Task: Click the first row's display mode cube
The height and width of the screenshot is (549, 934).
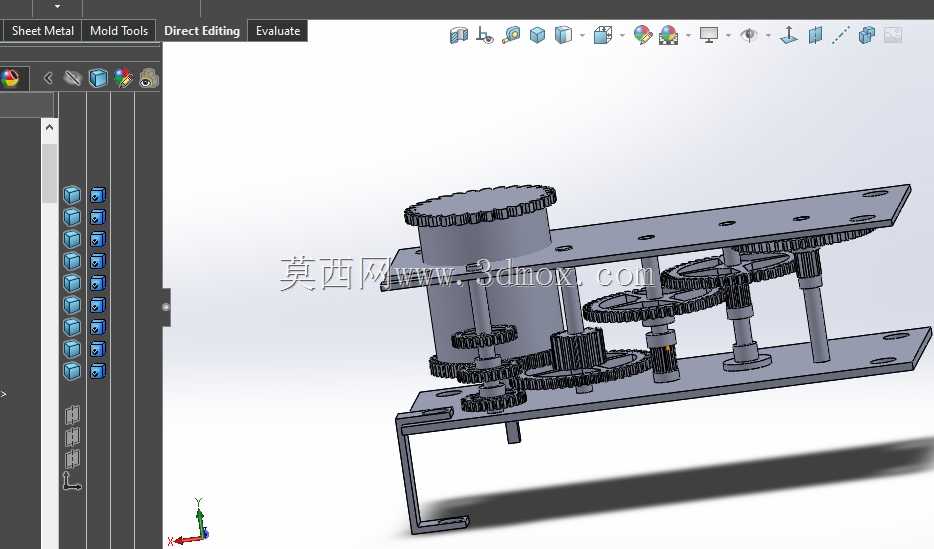Action: tap(72, 195)
